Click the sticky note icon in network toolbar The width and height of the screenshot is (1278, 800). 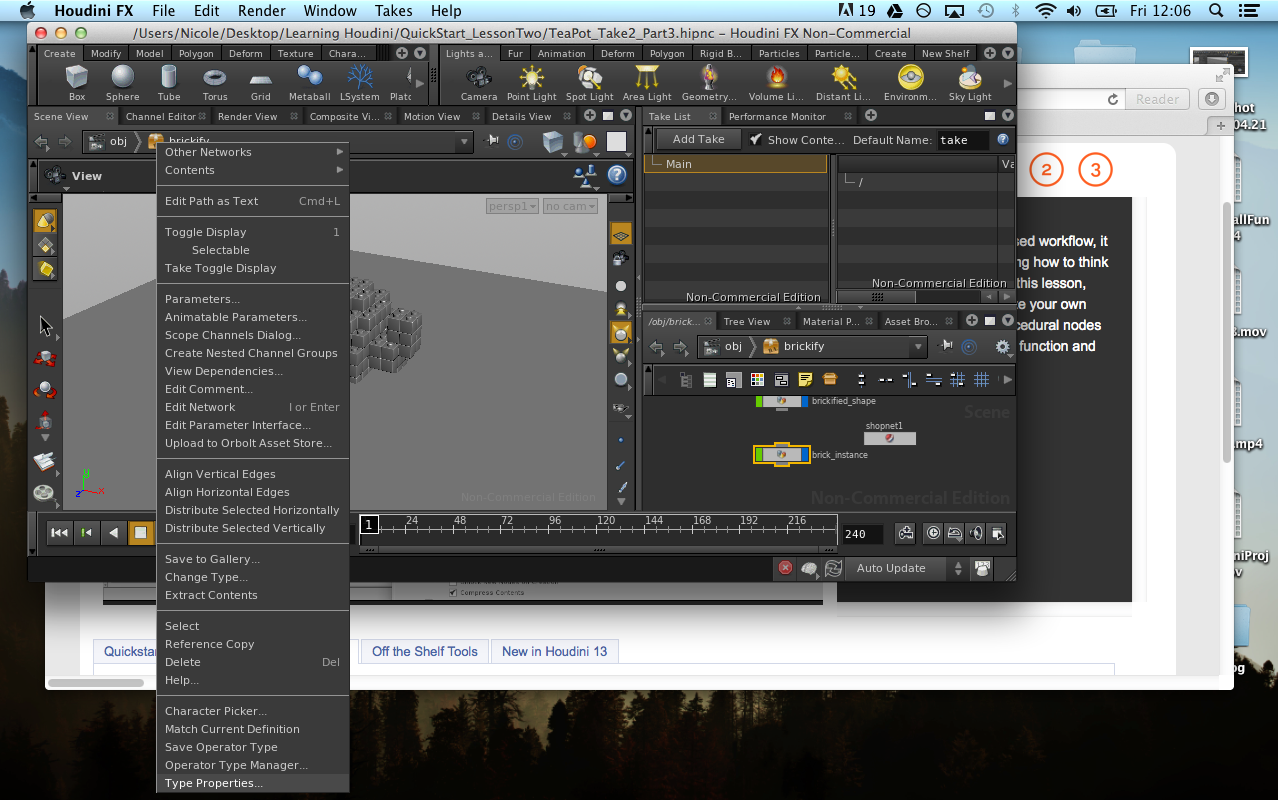point(806,380)
